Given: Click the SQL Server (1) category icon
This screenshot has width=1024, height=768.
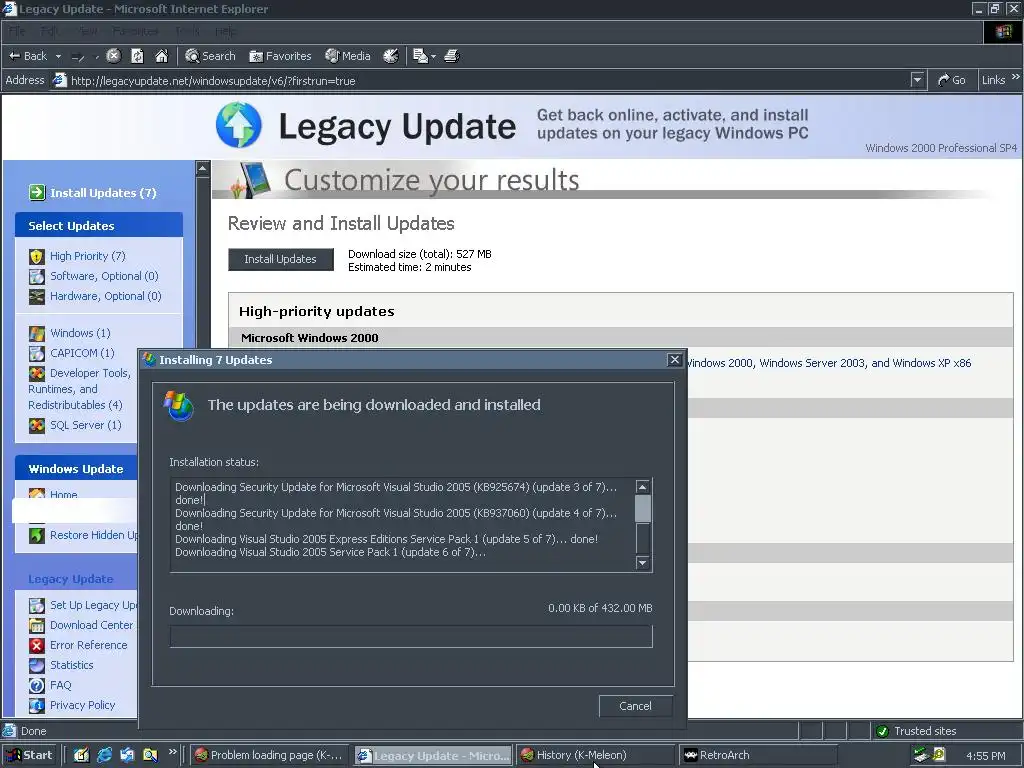Looking at the screenshot, I should (37, 426).
